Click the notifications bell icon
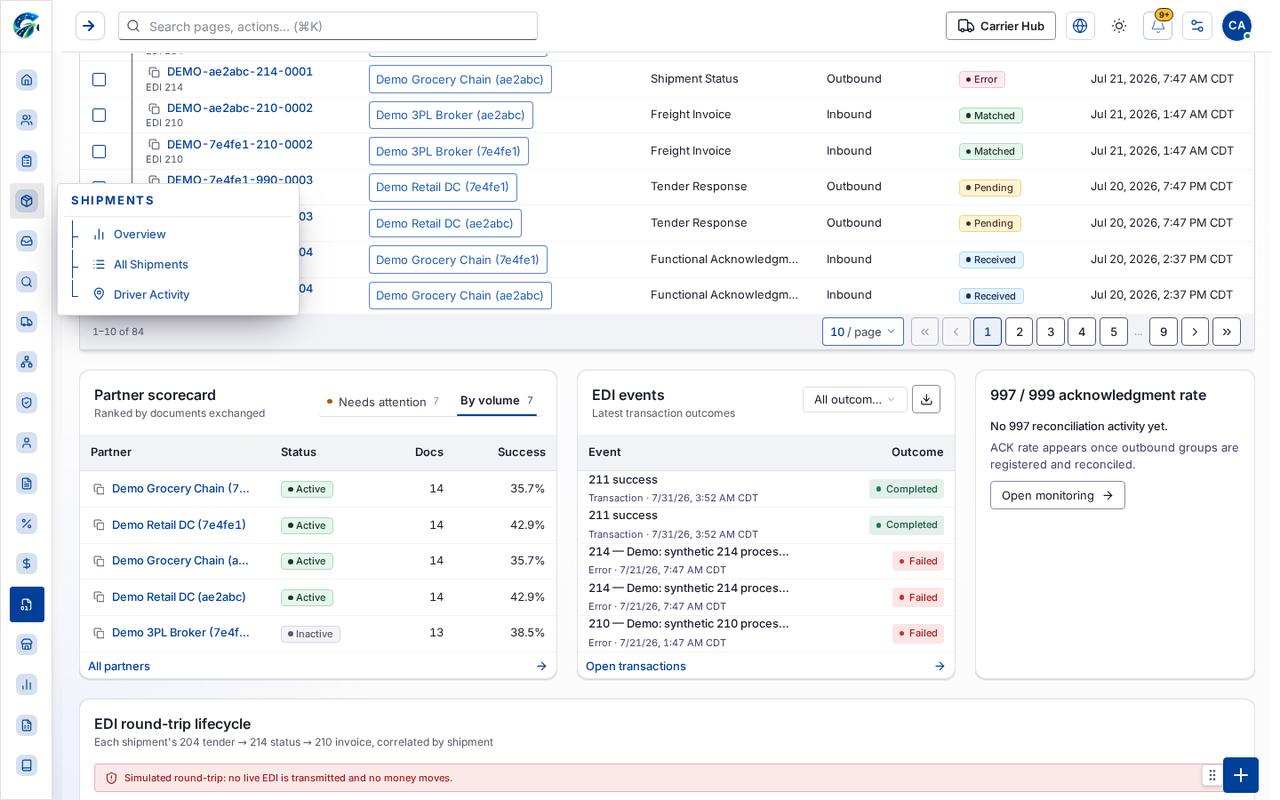The height and width of the screenshot is (800, 1280). tap(1157, 26)
